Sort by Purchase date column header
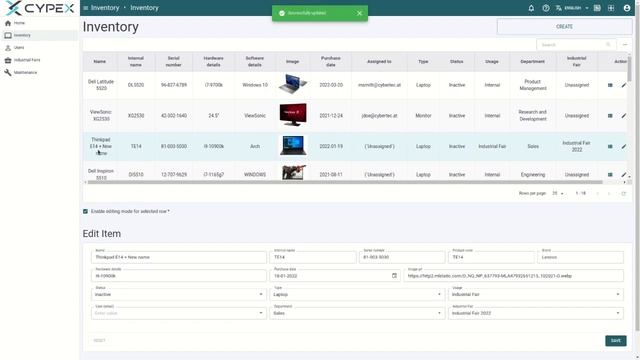The image size is (640, 360). pyautogui.click(x=331, y=61)
